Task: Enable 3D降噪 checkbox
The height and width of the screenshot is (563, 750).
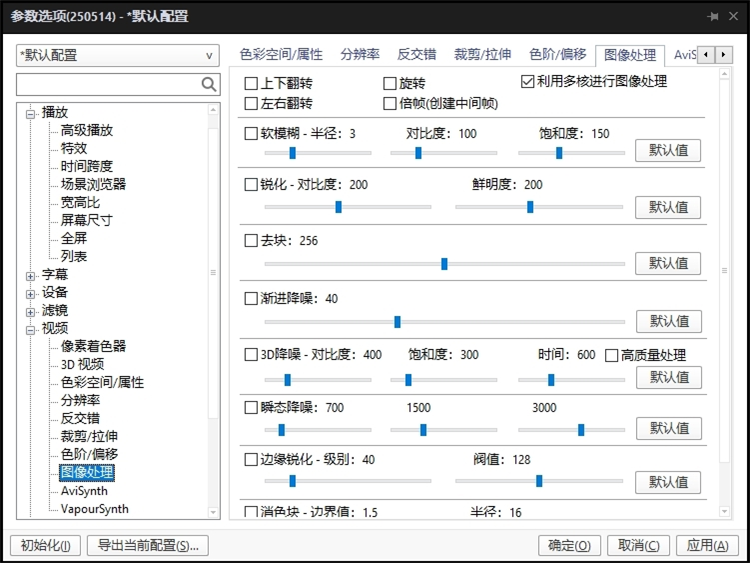Action: [x=251, y=354]
